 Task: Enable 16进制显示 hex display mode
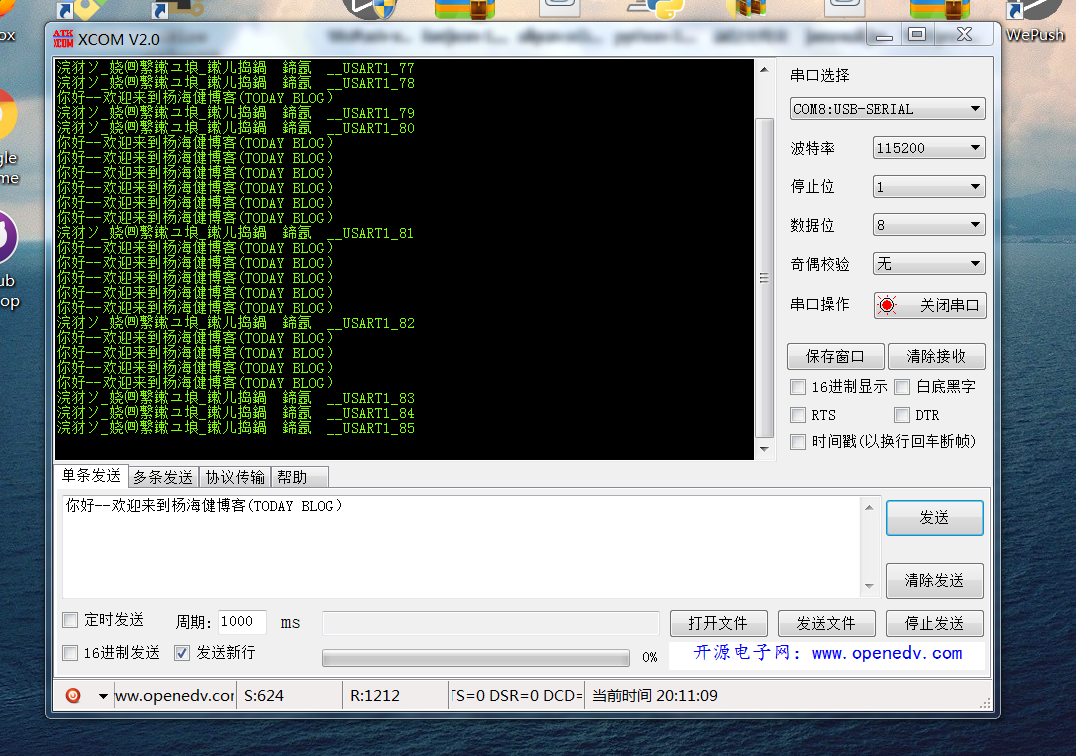click(797, 387)
